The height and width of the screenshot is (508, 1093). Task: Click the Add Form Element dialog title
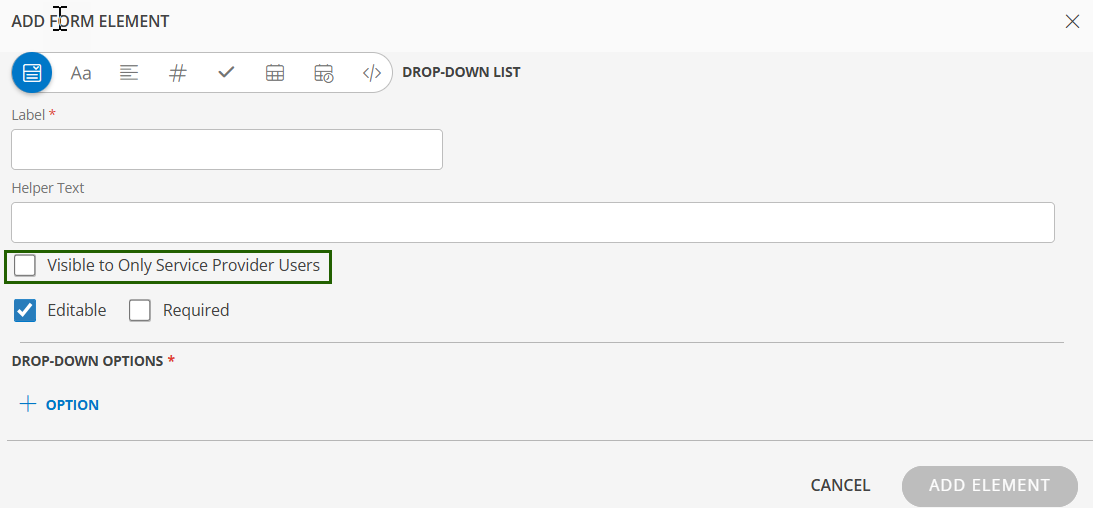[x=90, y=21]
